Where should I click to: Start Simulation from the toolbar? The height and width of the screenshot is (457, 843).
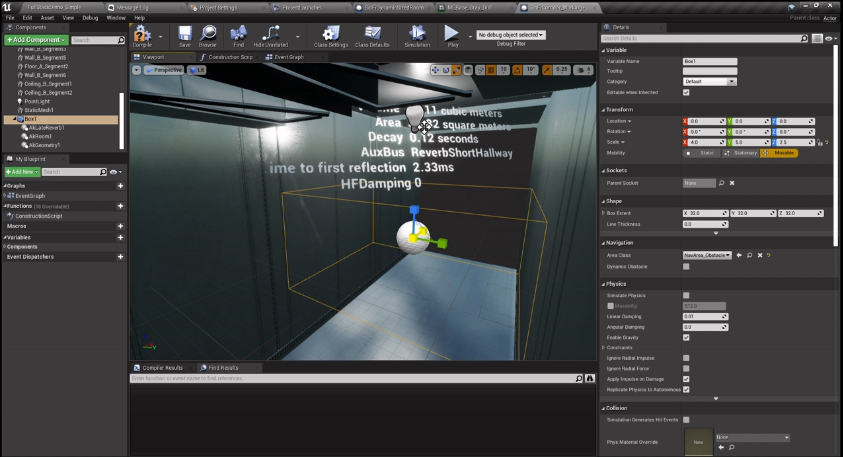(x=416, y=35)
